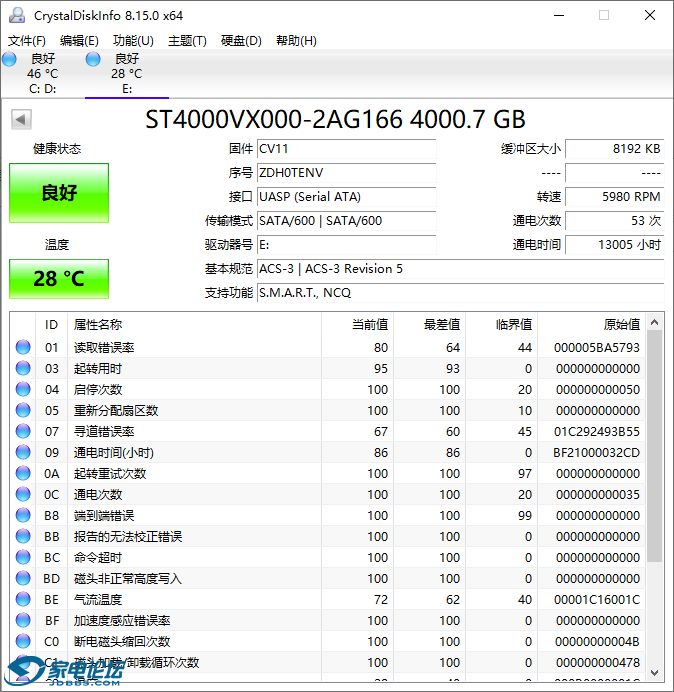Click the 健康状态 label
The image size is (674, 692).
click(57, 149)
